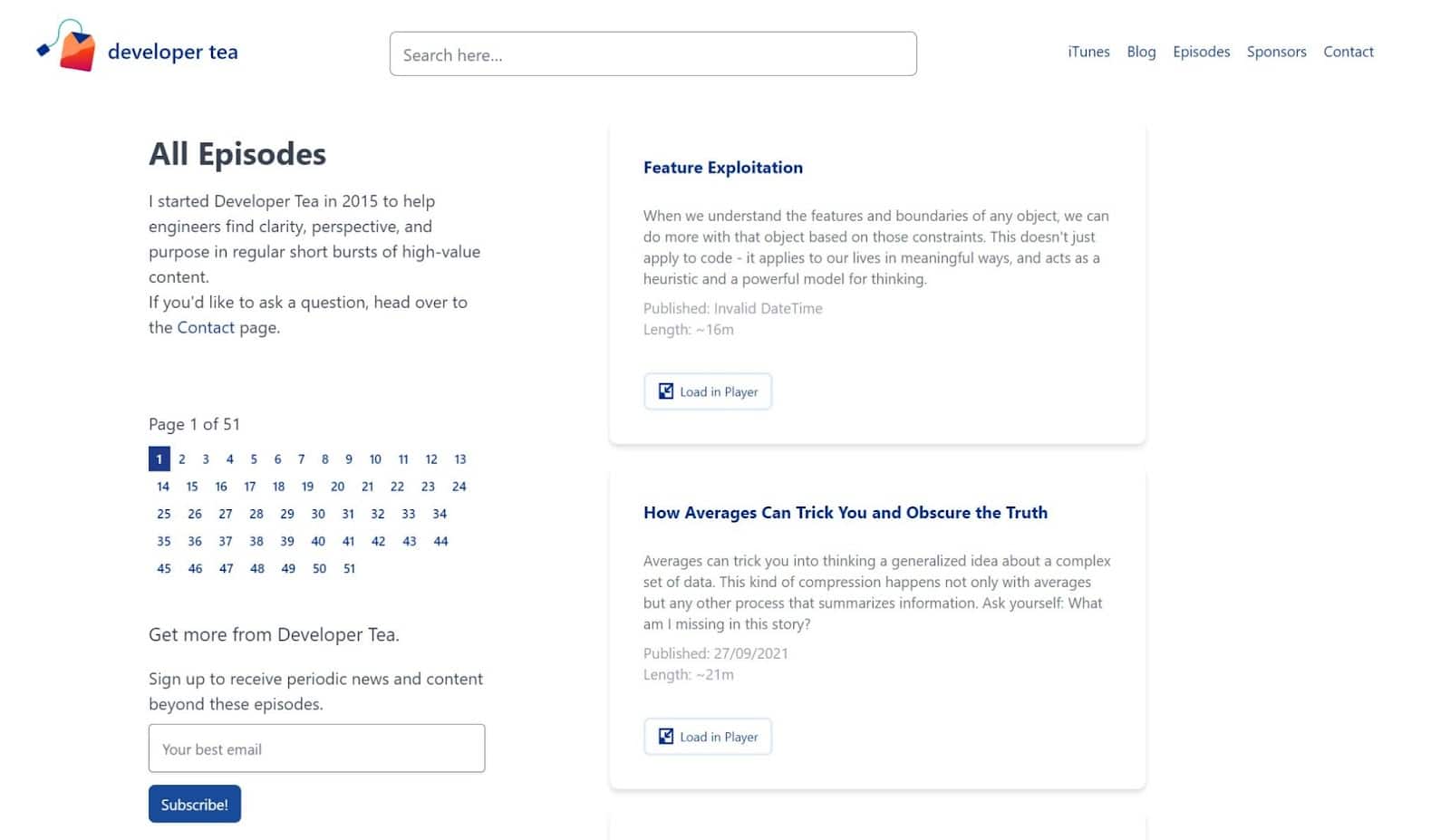Focus the Search here field

point(652,54)
